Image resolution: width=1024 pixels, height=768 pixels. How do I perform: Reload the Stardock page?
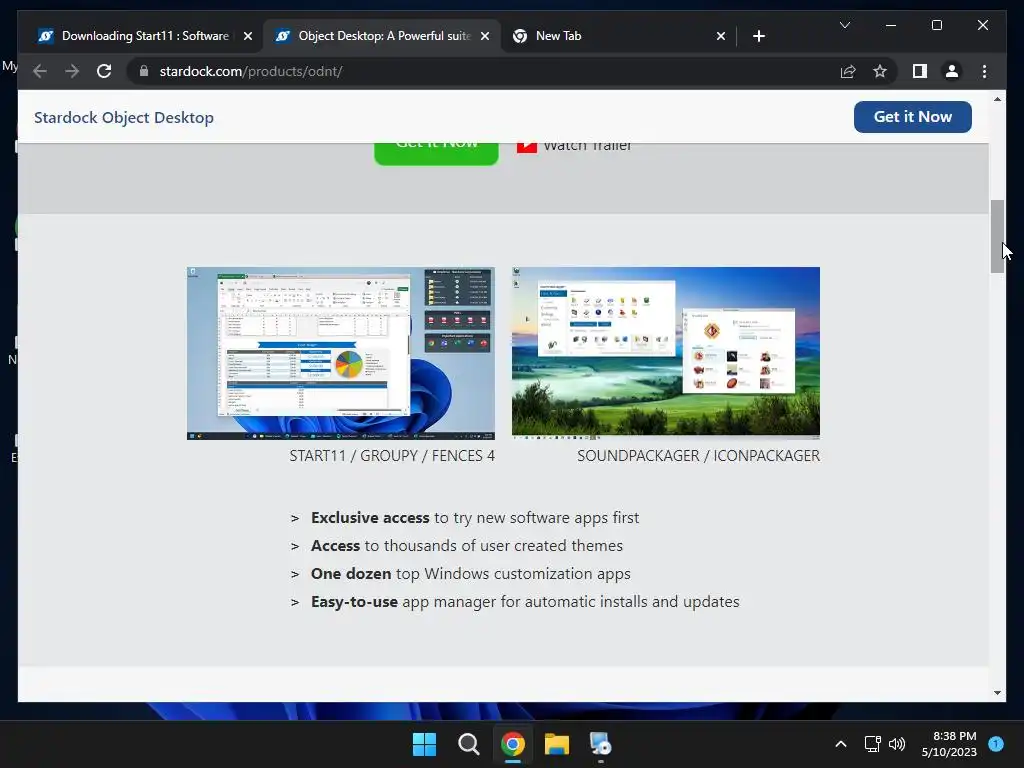[x=104, y=71]
